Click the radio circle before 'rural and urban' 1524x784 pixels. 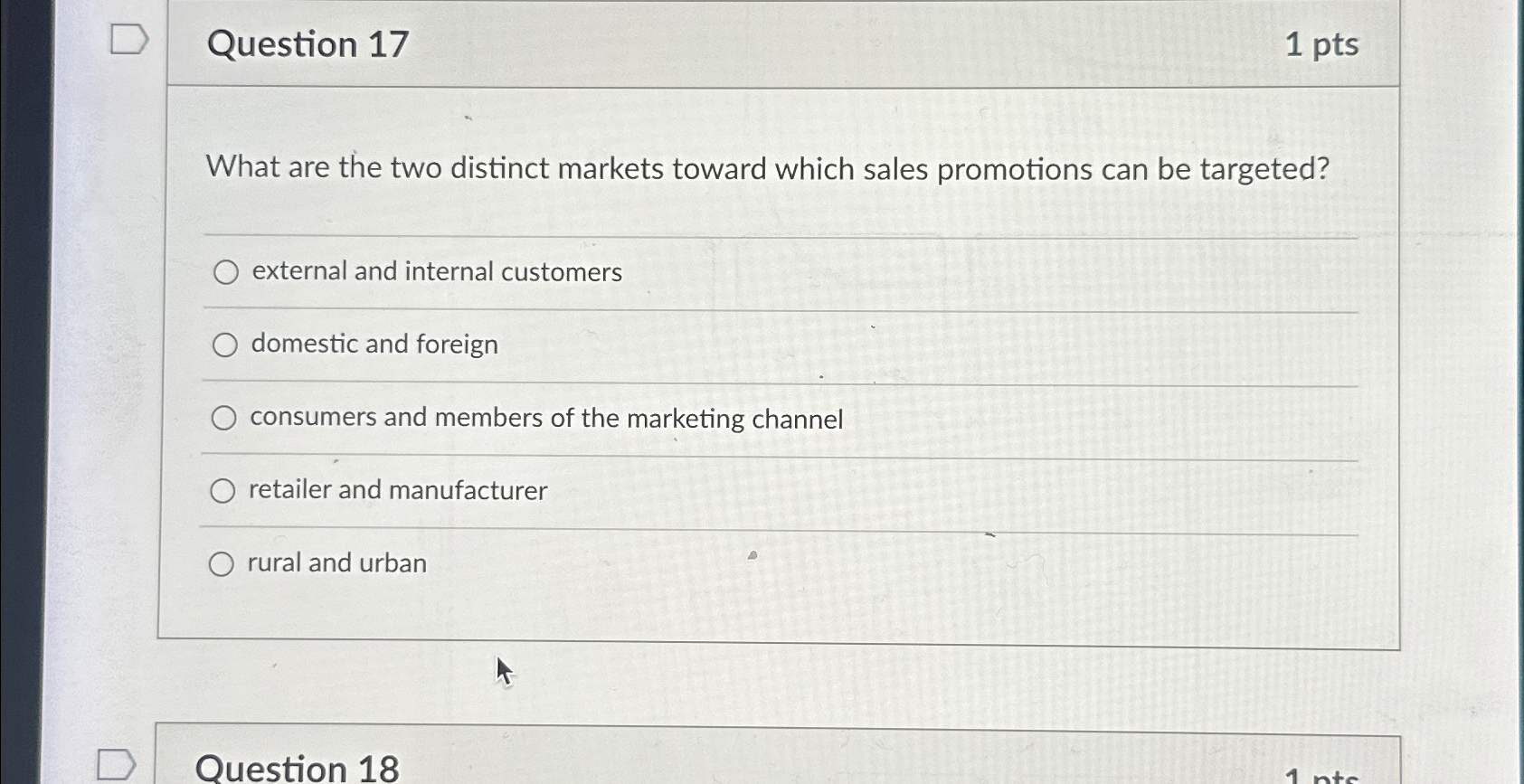(x=220, y=563)
